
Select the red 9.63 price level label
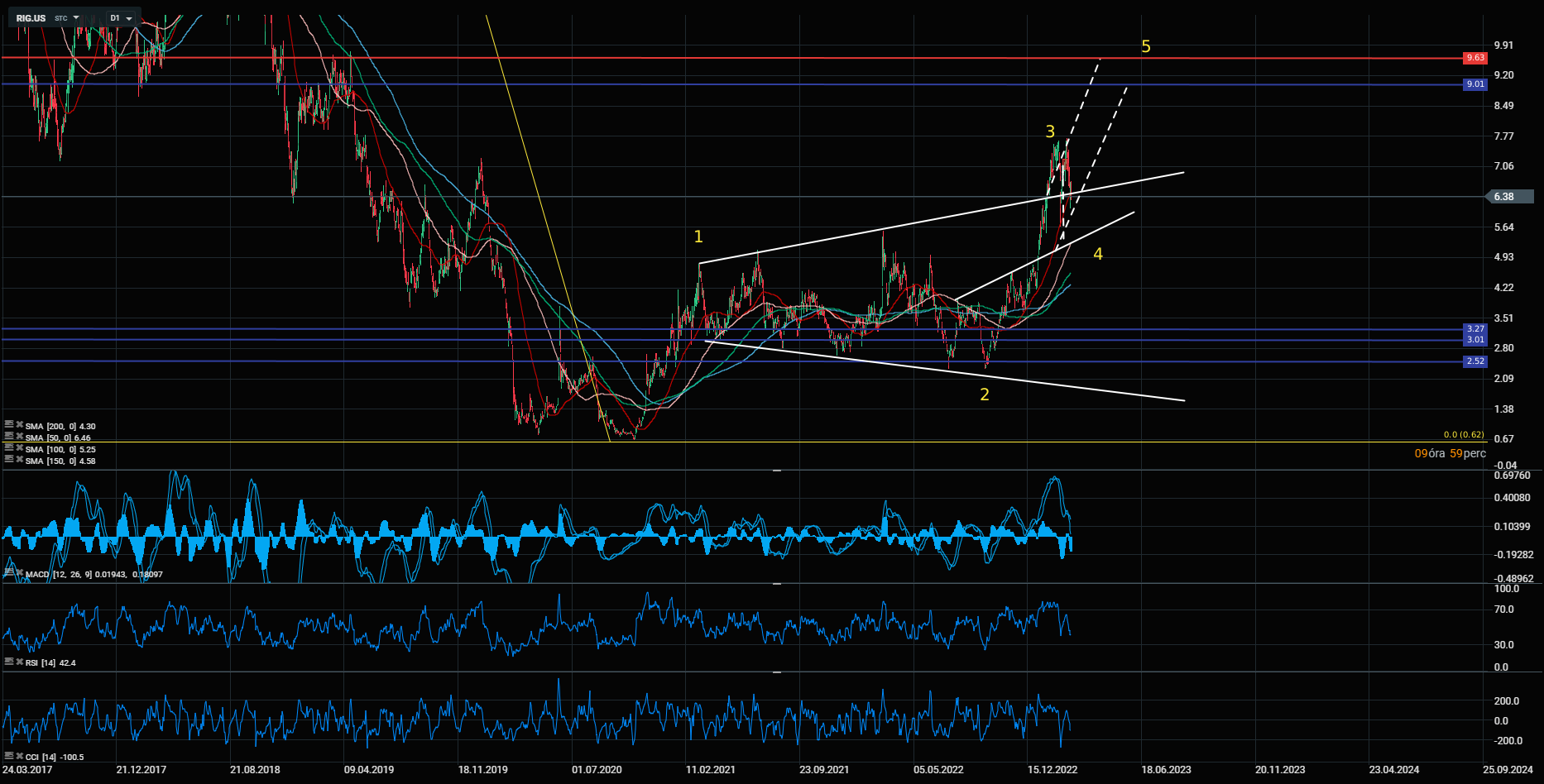pos(1474,58)
